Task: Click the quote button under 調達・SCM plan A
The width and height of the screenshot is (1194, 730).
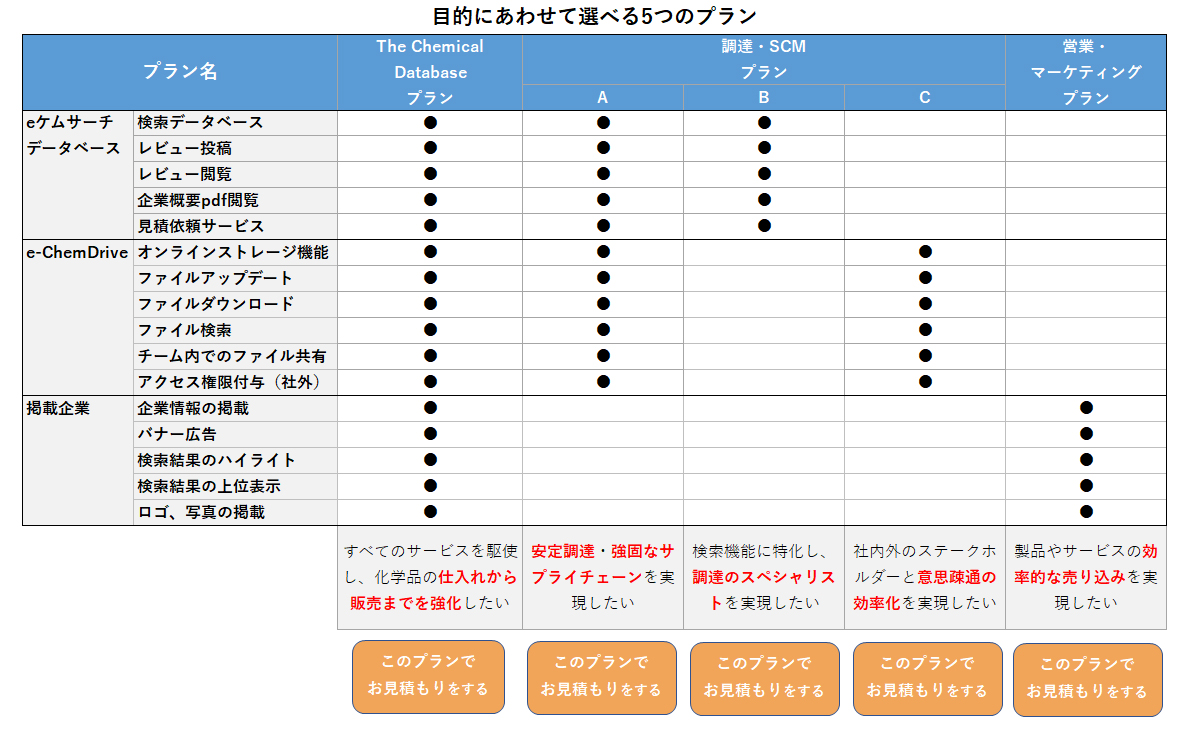Action: point(602,677)
